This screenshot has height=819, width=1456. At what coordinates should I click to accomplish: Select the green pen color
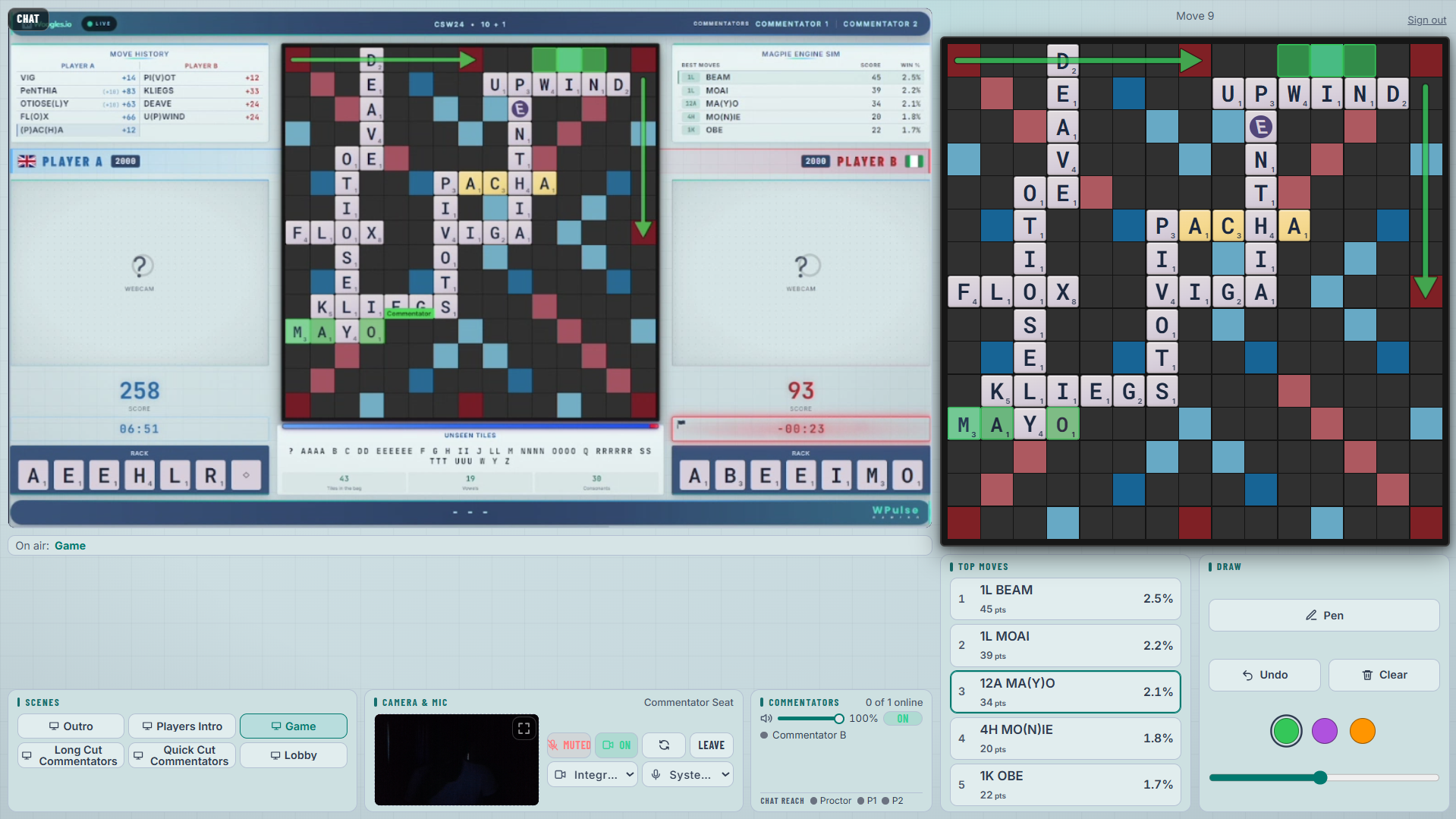click(x=1286, y=731)
